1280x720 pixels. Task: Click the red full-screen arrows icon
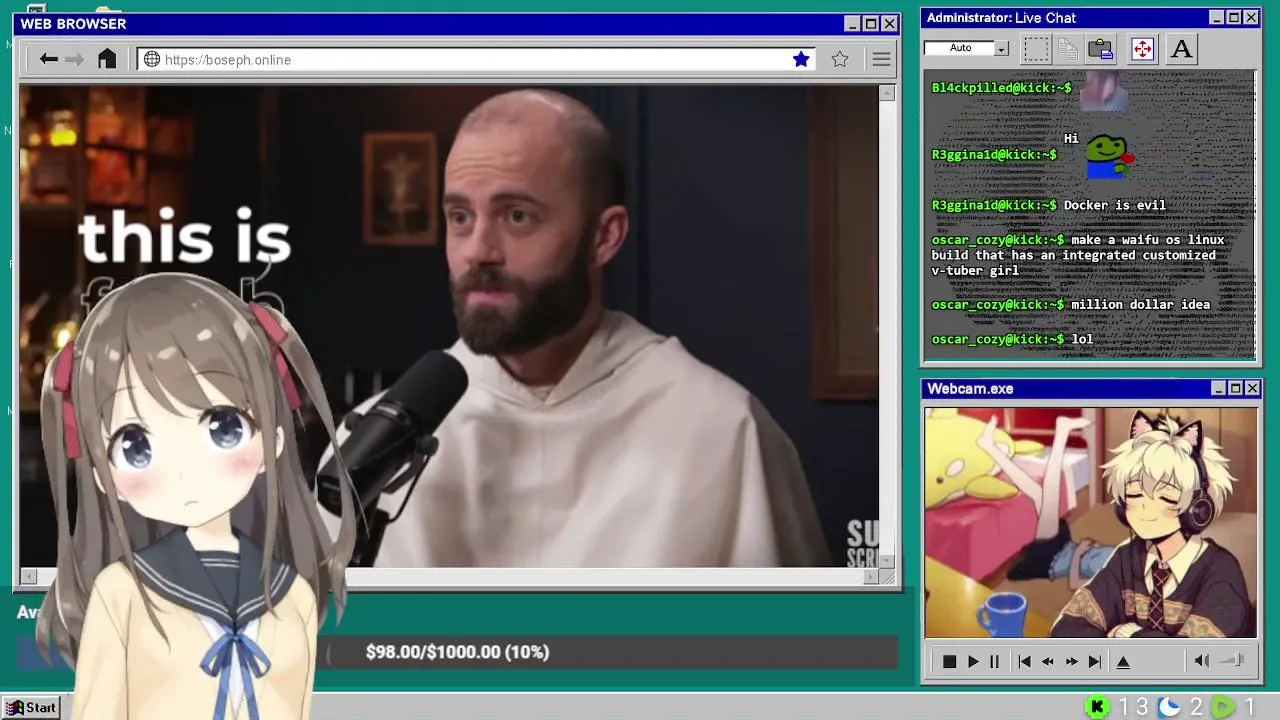tap(1142, 49)
